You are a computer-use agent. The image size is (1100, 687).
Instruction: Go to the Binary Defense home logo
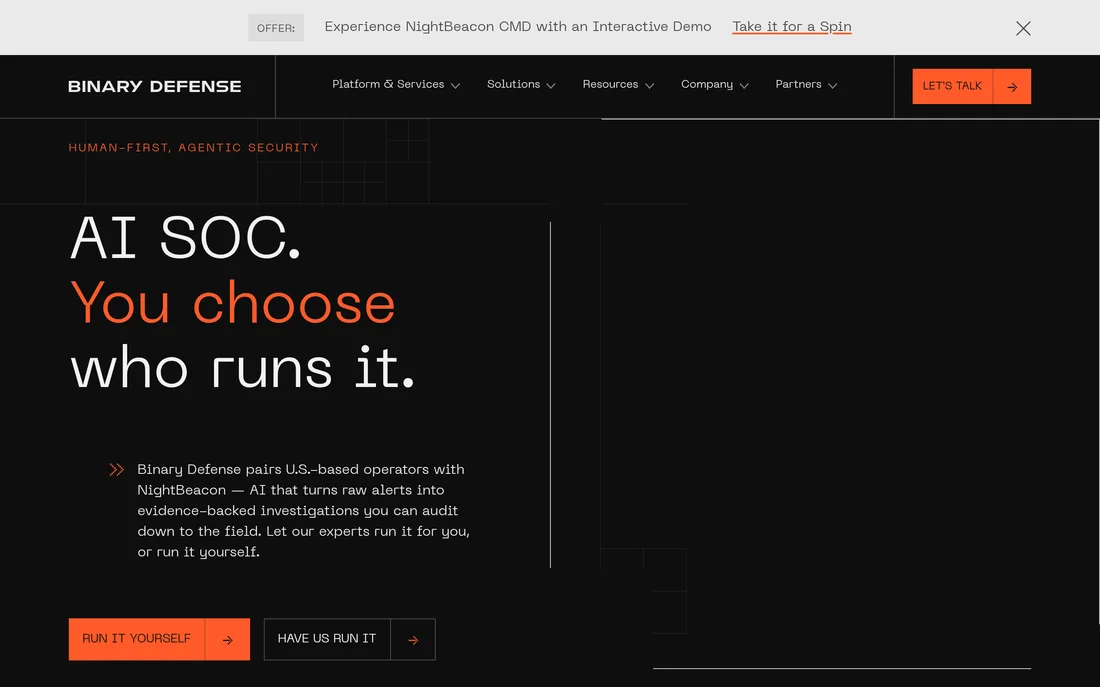(154, 86)
